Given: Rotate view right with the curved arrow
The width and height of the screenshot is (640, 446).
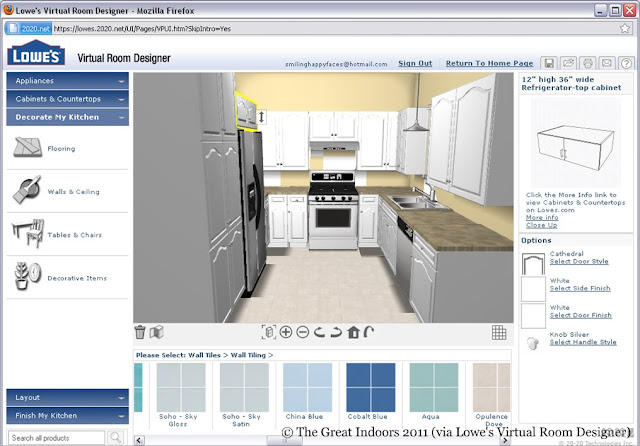Looking at the screenshot, I should click(336, 332).
